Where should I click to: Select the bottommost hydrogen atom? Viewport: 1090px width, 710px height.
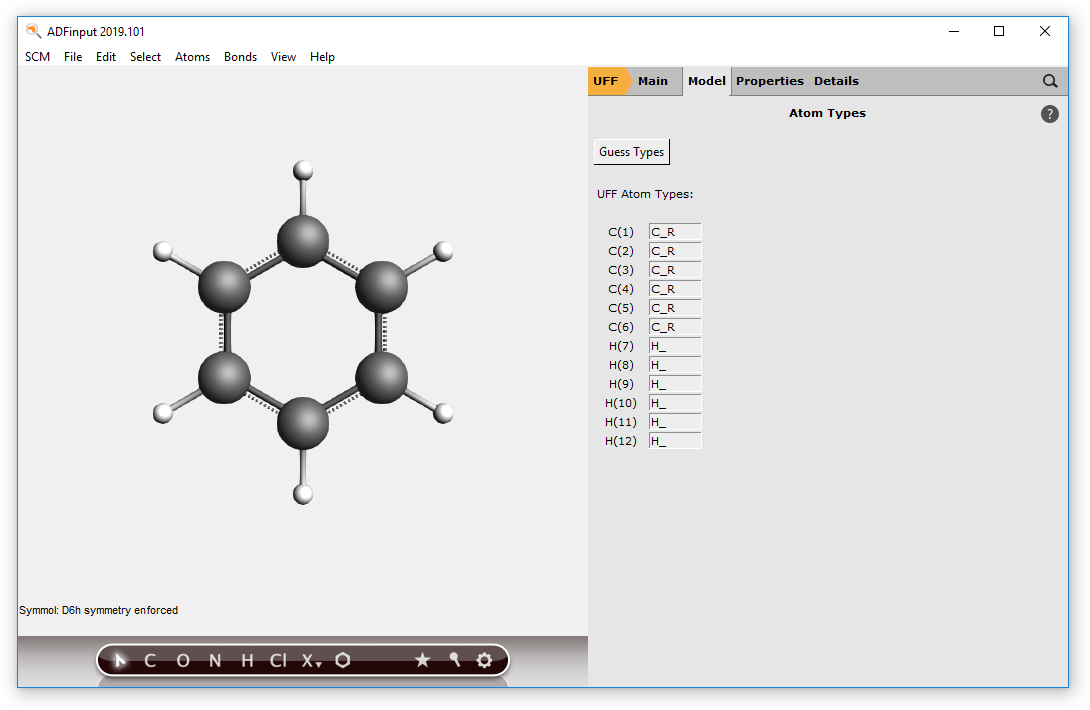click(x=303, y=494)
